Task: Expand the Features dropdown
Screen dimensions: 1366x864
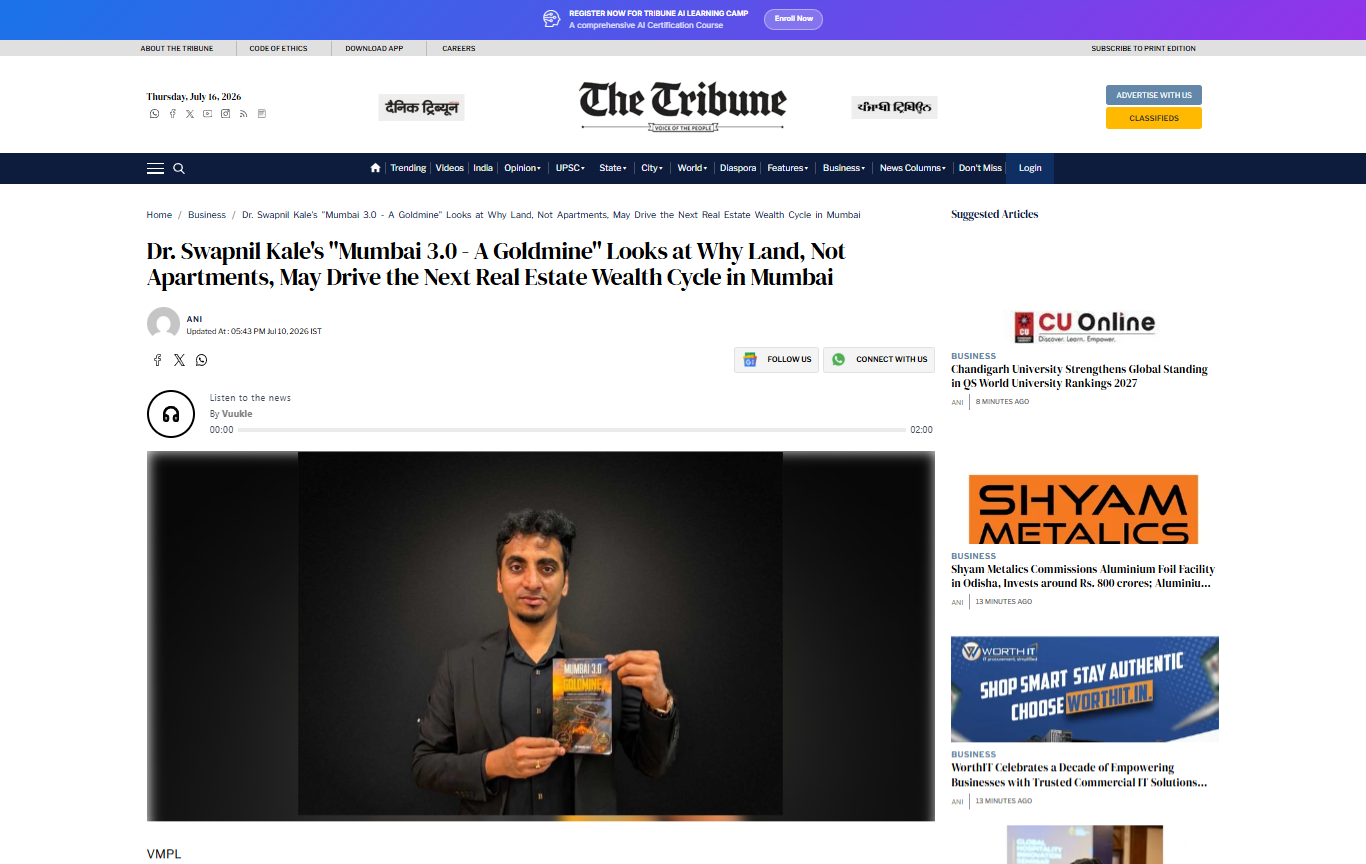Action: pyautogui.click(x=788, y=168)
